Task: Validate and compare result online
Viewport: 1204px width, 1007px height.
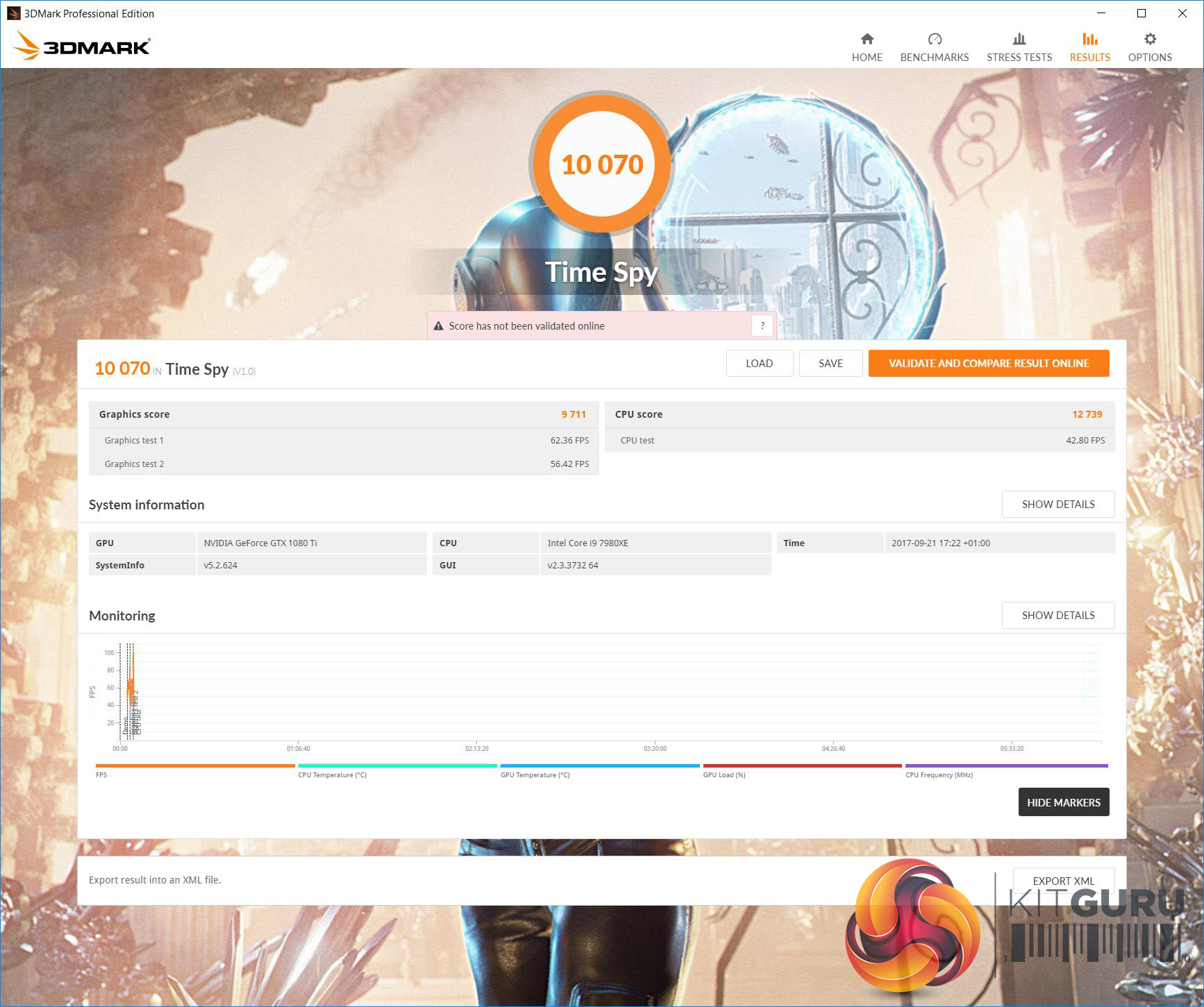Action: click(989, 364)
